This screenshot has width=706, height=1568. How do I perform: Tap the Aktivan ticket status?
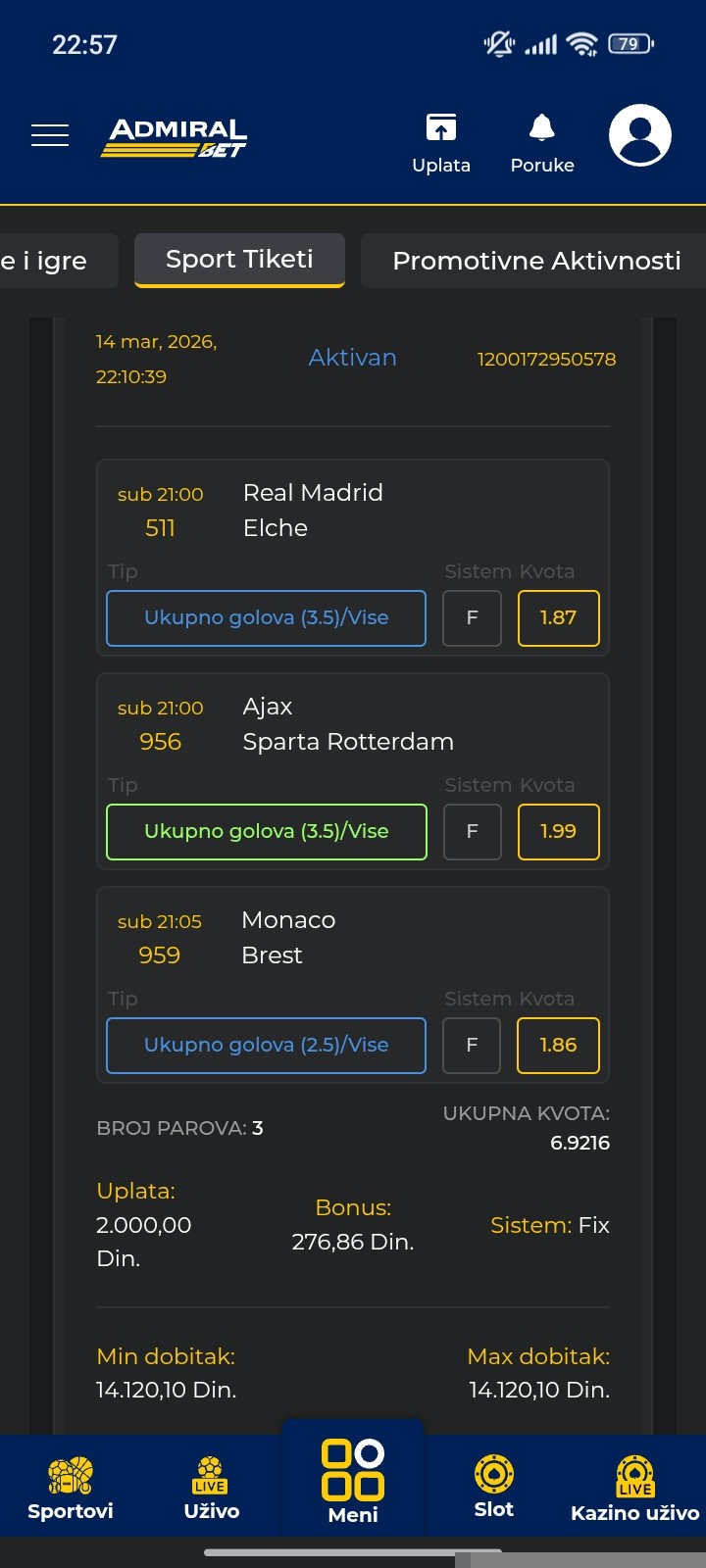pos(352,358)
